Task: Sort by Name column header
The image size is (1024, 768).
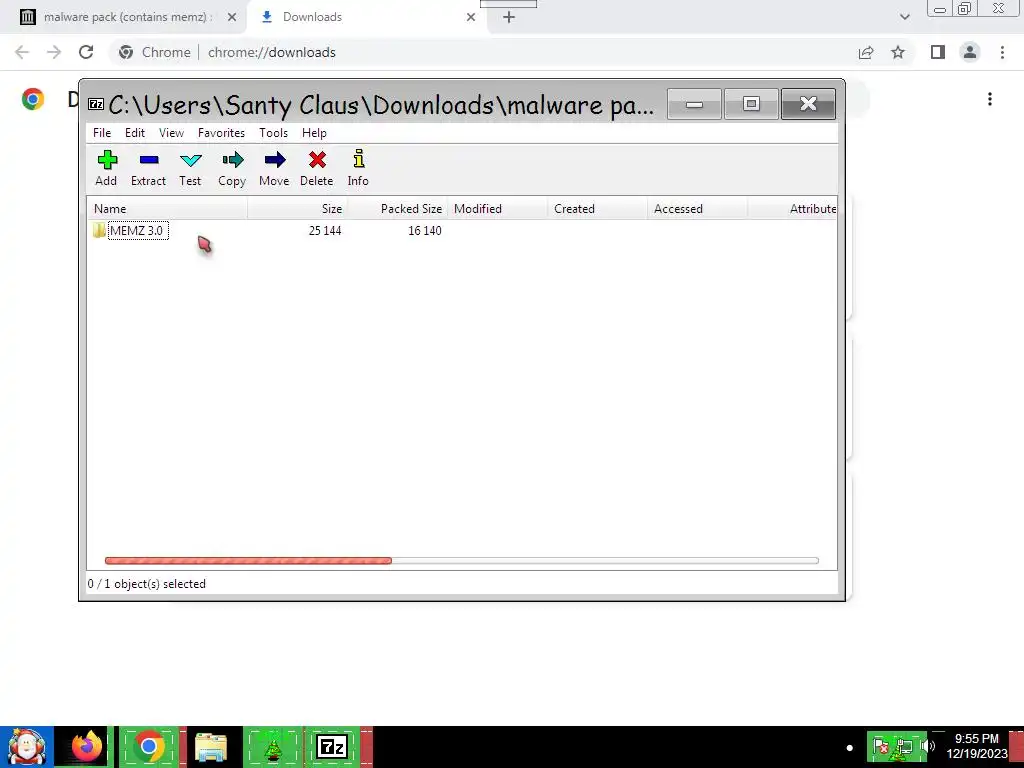Action: [167, 209]
